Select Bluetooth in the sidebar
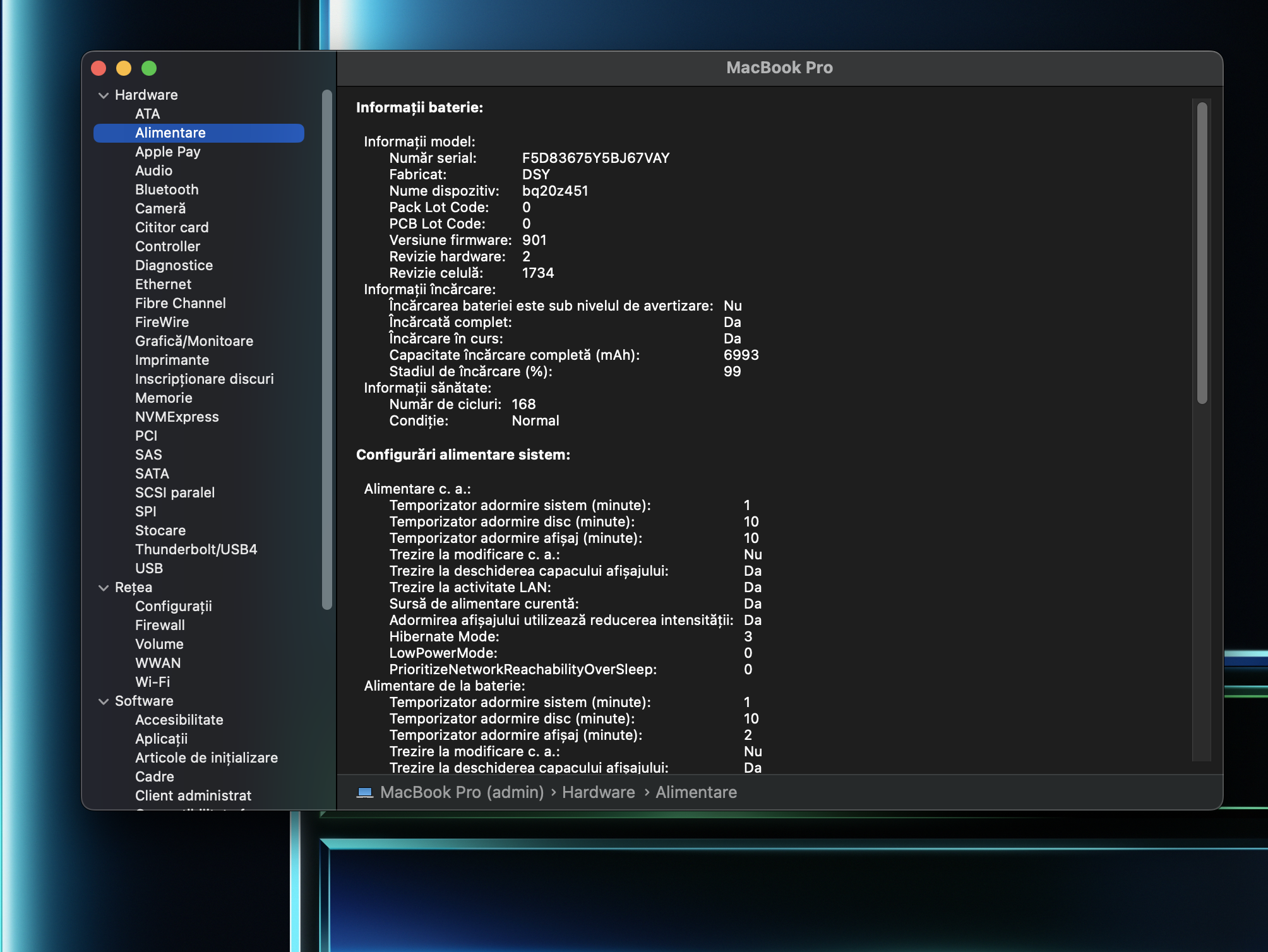The width and height of the screenshot is (1268, 952). click(x=167, y=189)
